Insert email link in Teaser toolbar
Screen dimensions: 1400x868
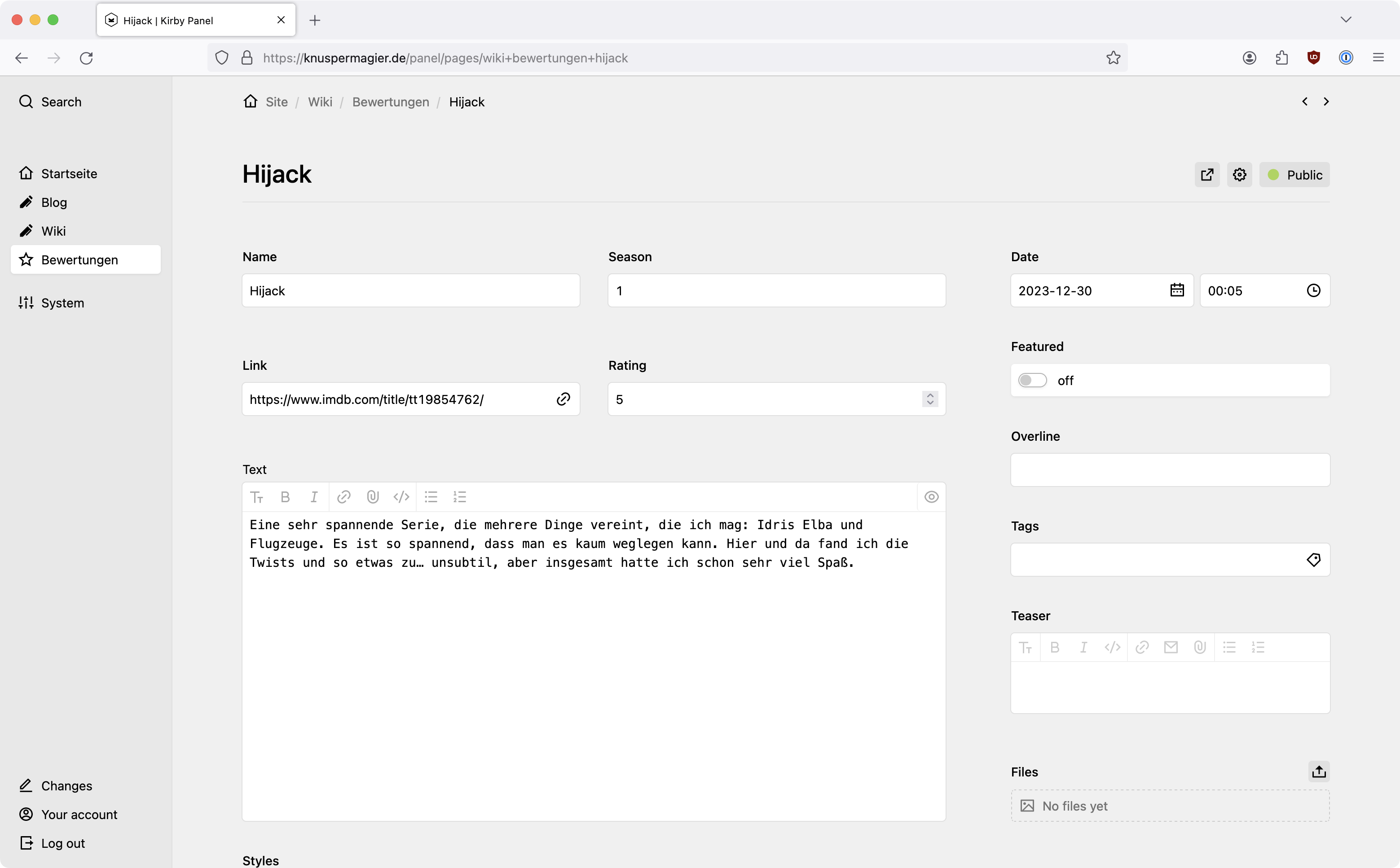click(1171, 648)
